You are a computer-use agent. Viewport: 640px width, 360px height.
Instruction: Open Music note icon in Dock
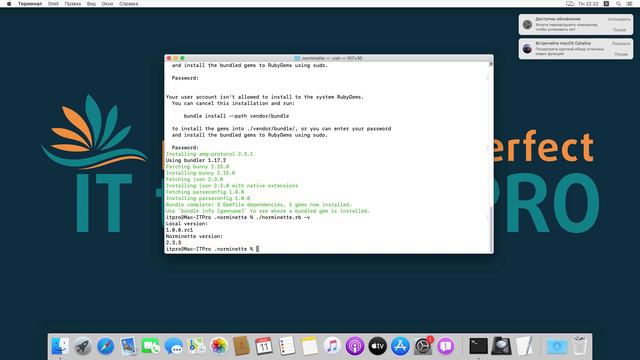332,346
